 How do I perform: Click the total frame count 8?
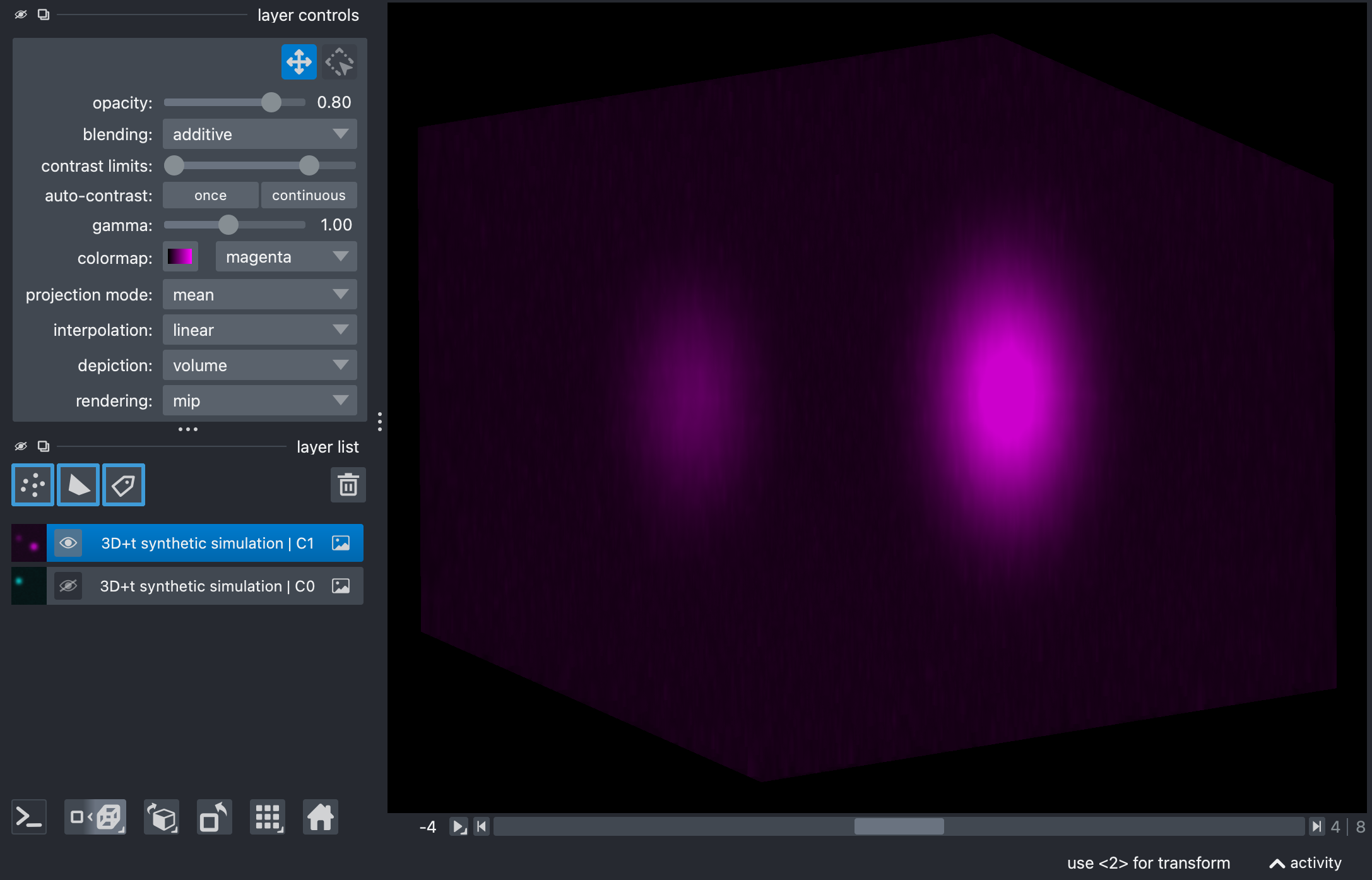tap(1361, 826)
